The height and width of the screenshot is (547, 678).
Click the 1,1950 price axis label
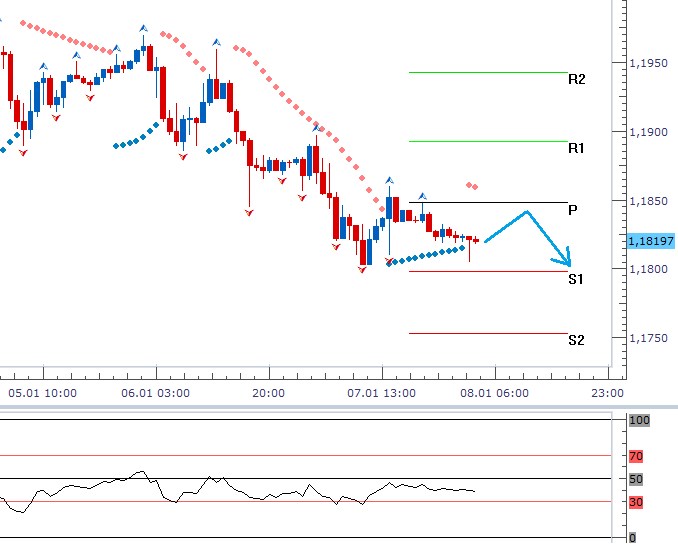648,63
